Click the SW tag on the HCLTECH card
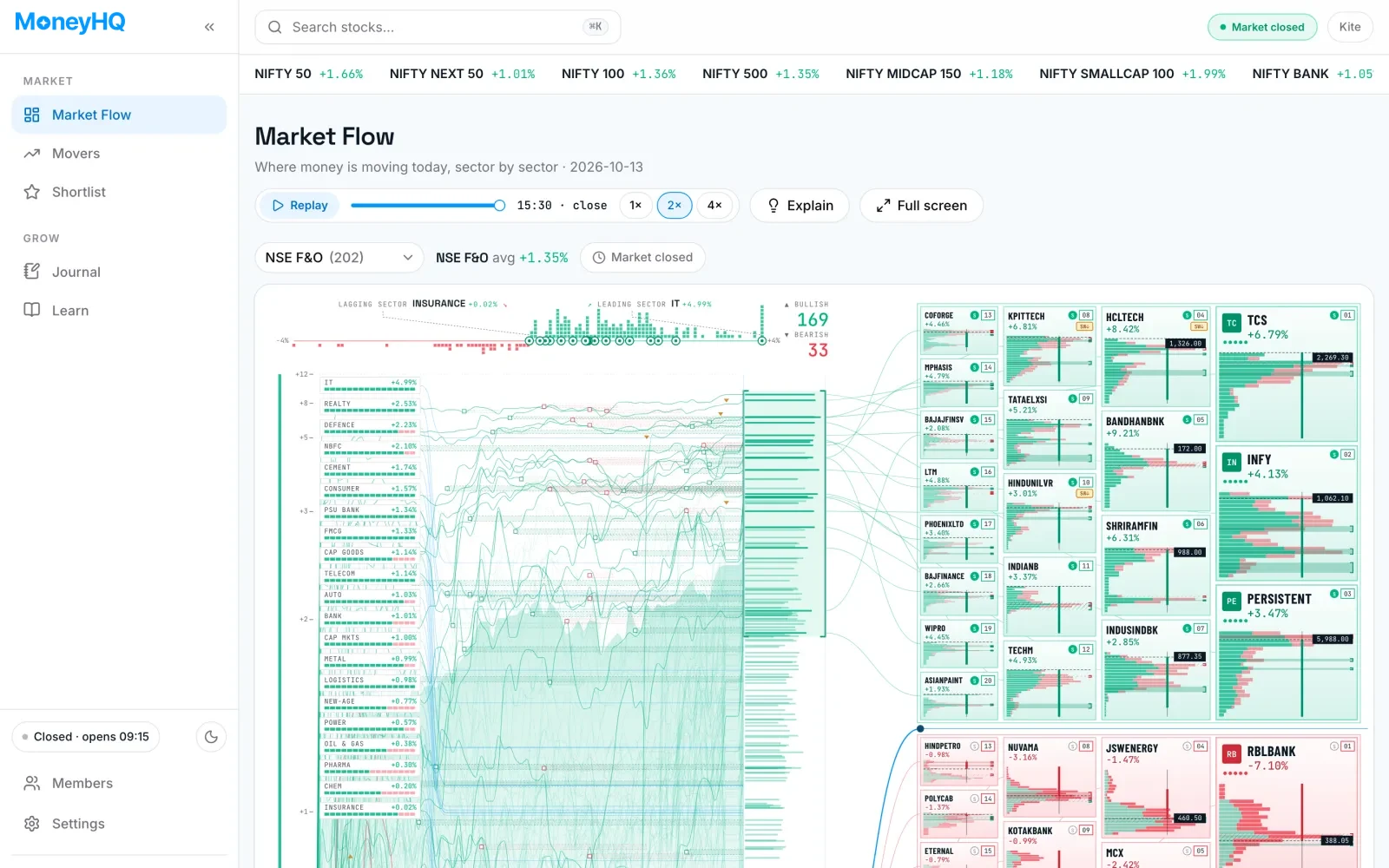Screen dimensions: 1389x868 [x=1199, y=326]
